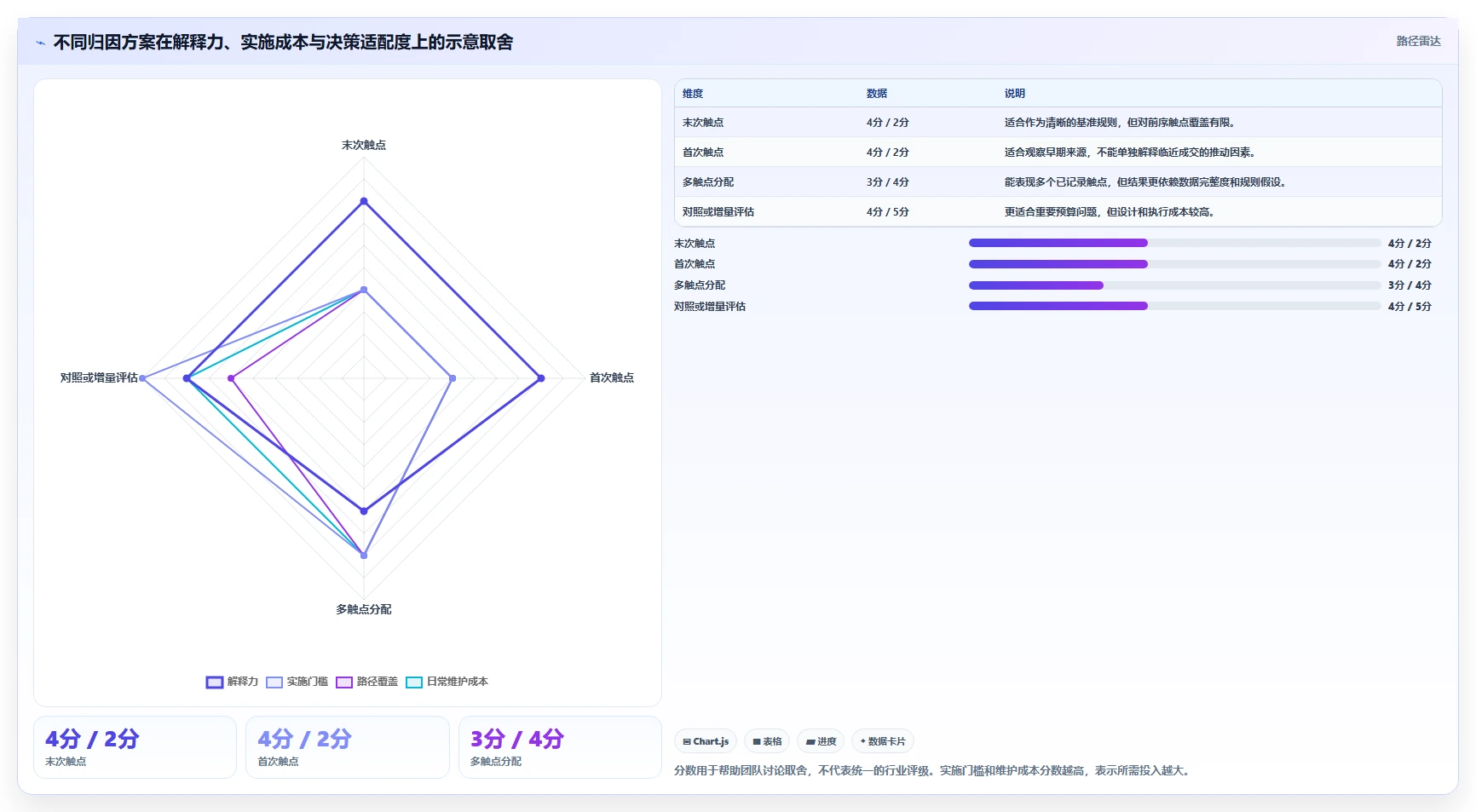
Task: Click the small icon before the dashboard title
Action: point(40,43)
